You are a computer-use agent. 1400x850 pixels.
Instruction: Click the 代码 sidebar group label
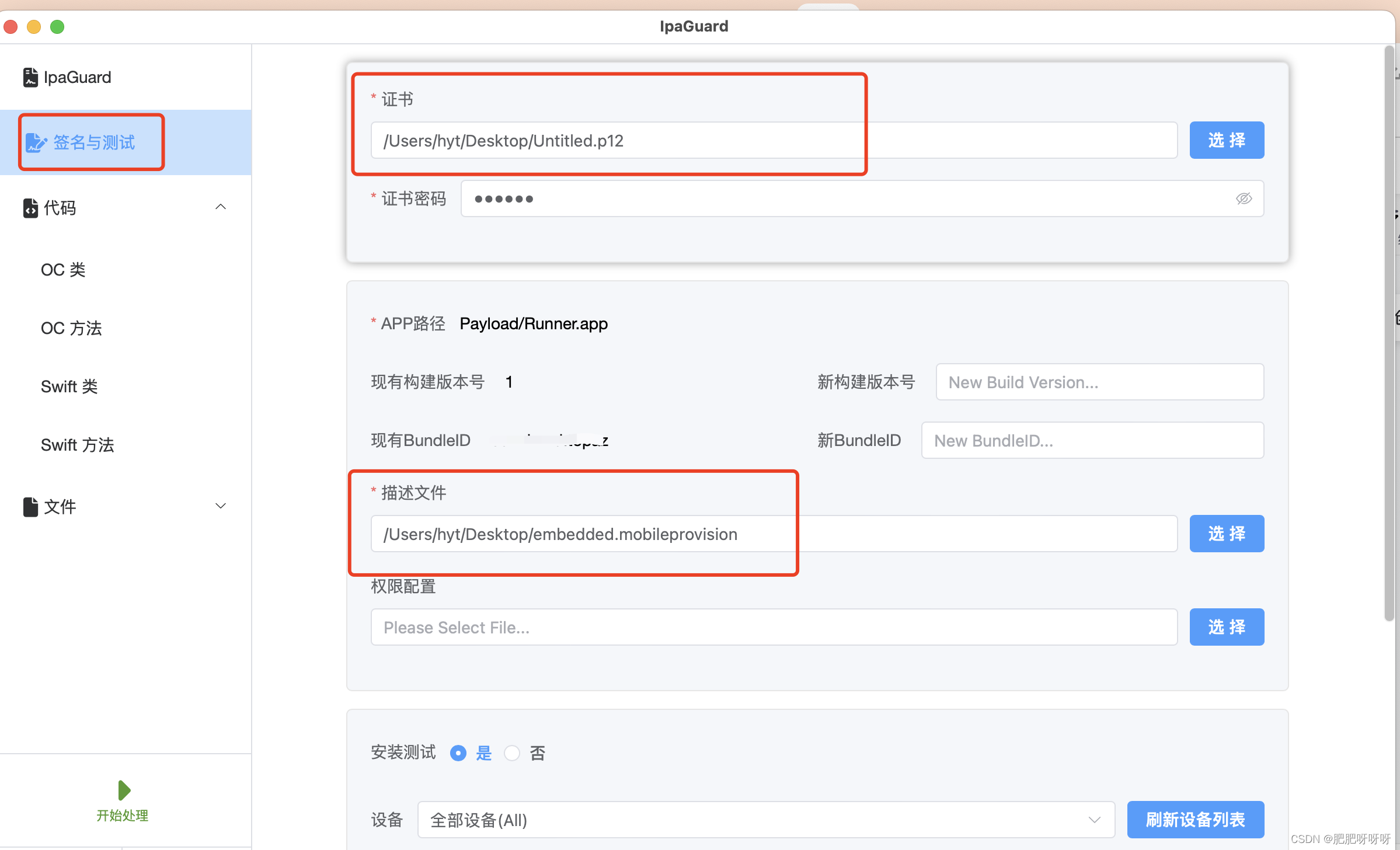click(x=60, y=208)
